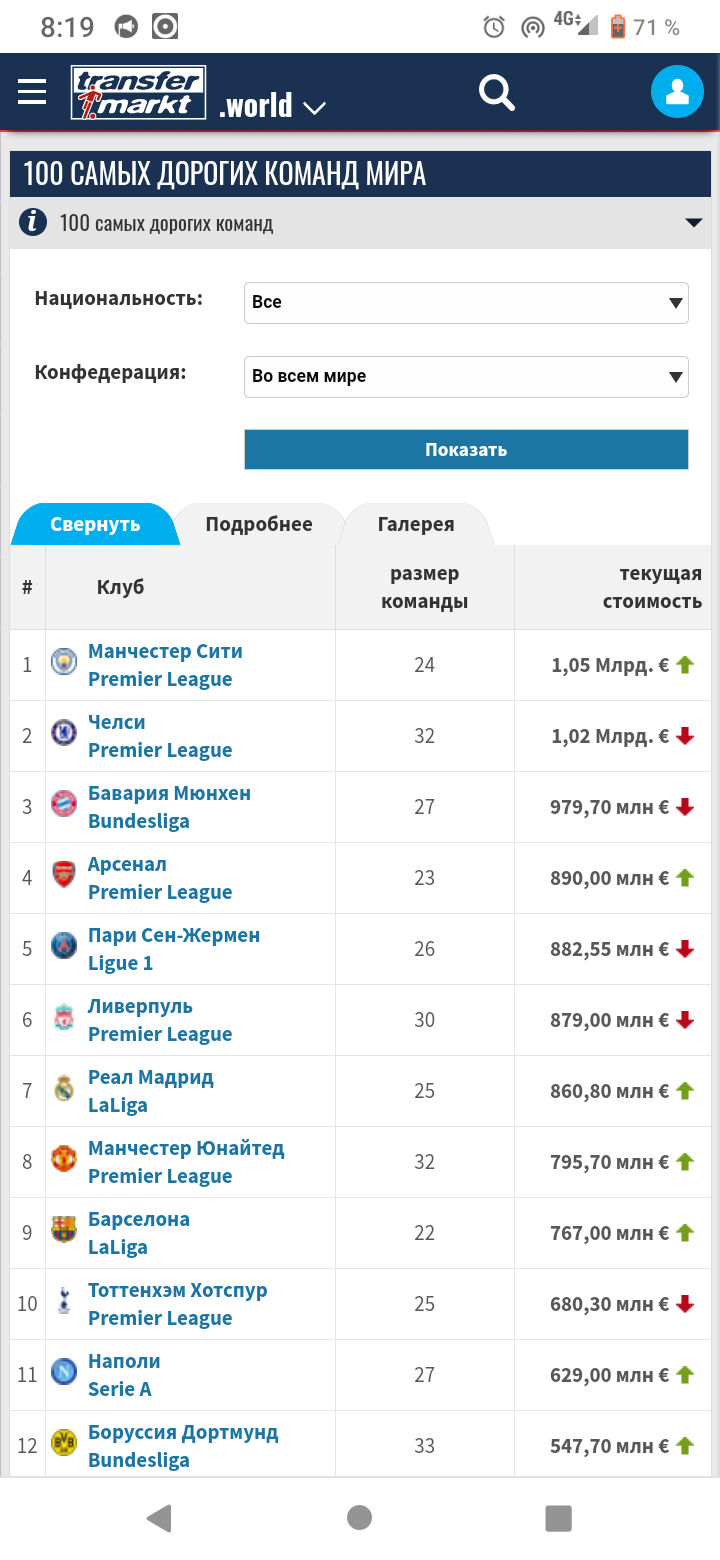Tap the Borussia Dortmund club crest

(64, 1443)
